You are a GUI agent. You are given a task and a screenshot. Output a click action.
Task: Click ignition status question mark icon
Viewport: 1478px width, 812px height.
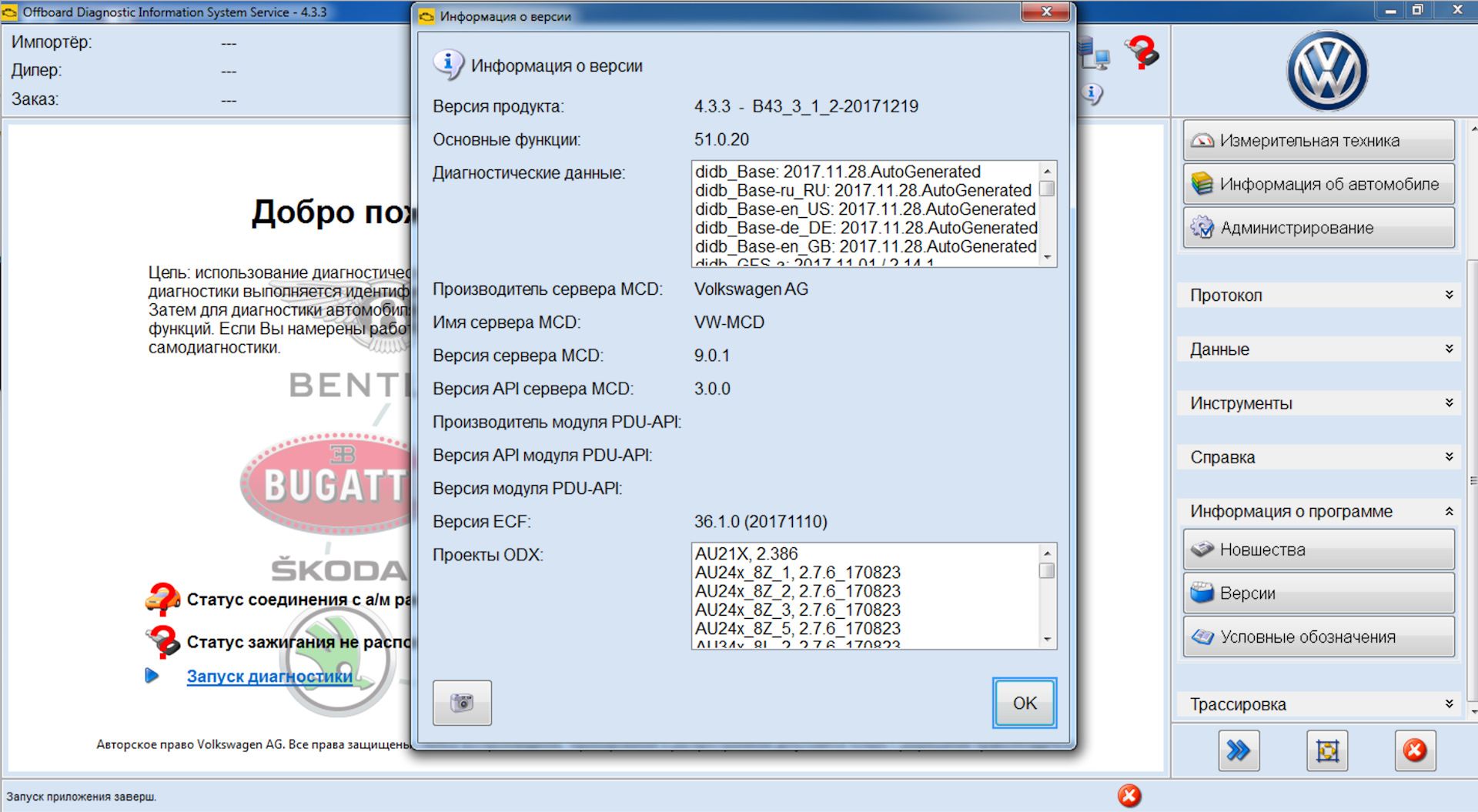pos(163,641)
